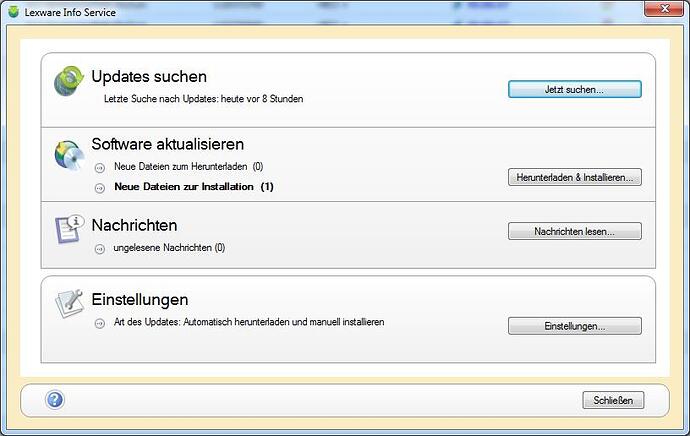Select the Updates suchen heading
This screenshot has height=436, width=690.
pos(149,77)
